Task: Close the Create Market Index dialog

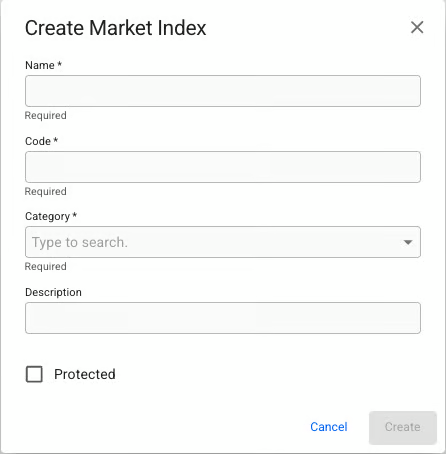Action: pyautogui.click(x=417, y=27)
